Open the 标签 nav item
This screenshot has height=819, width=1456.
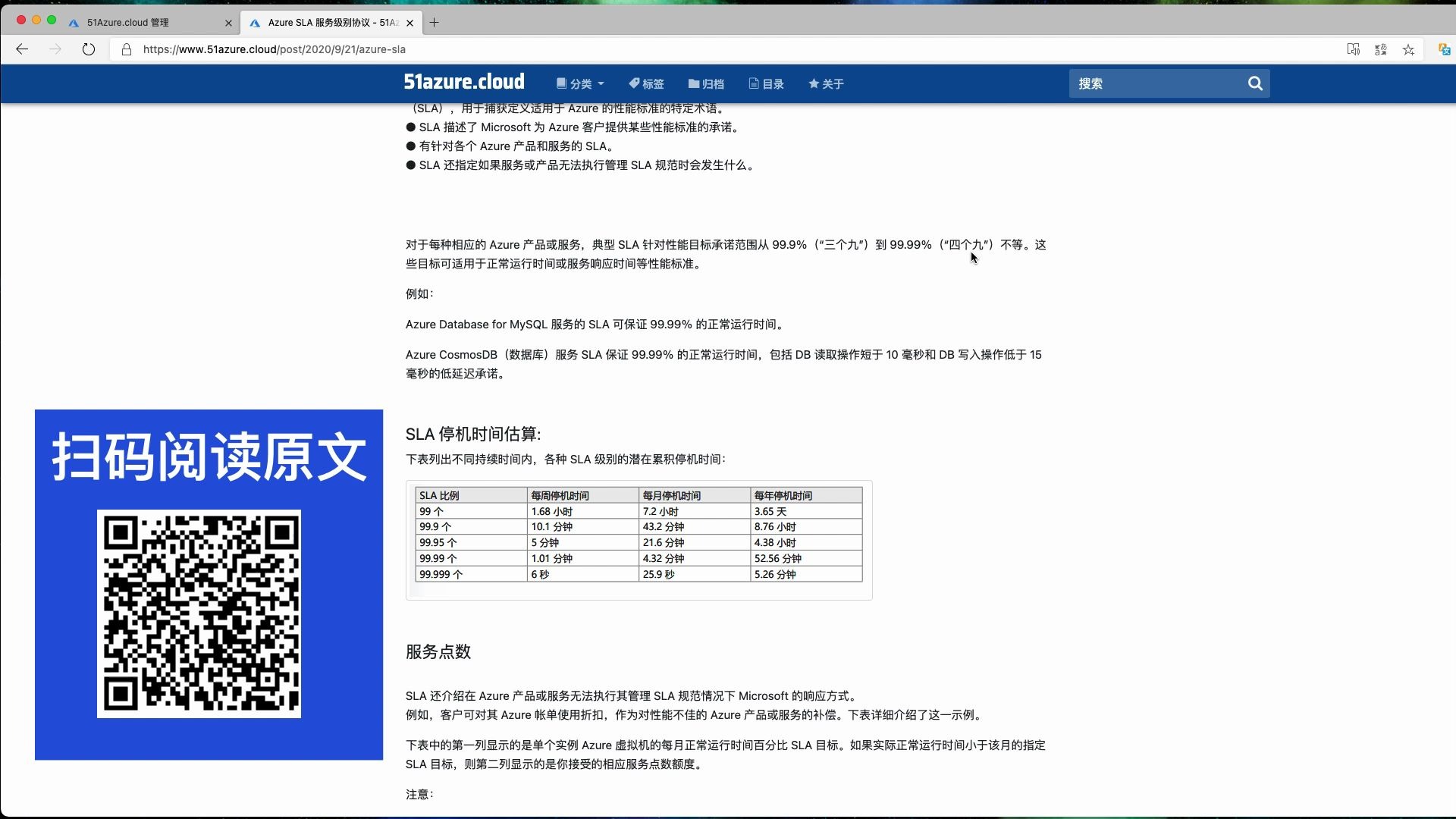pos(646,83)
